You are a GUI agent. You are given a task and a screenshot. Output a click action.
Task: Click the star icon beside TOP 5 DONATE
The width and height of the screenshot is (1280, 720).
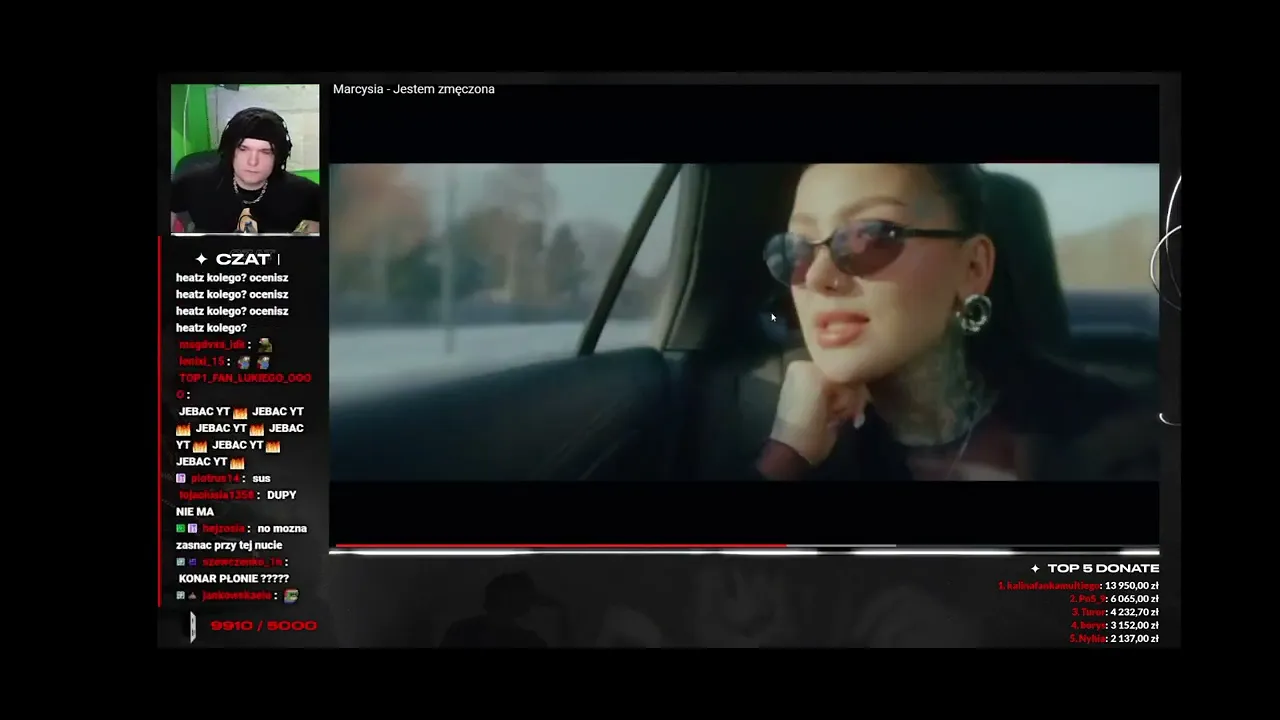[x=1035, y=569]
